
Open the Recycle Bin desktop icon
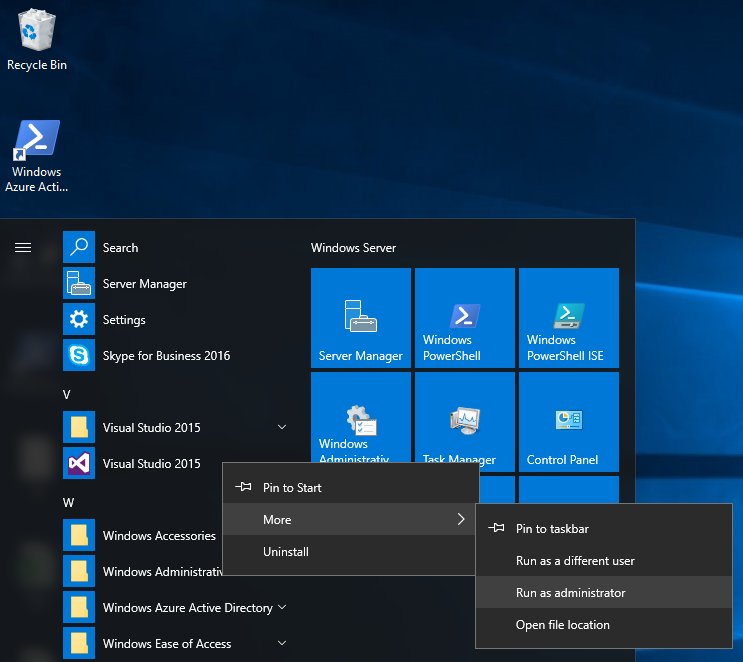coord(37,32)
